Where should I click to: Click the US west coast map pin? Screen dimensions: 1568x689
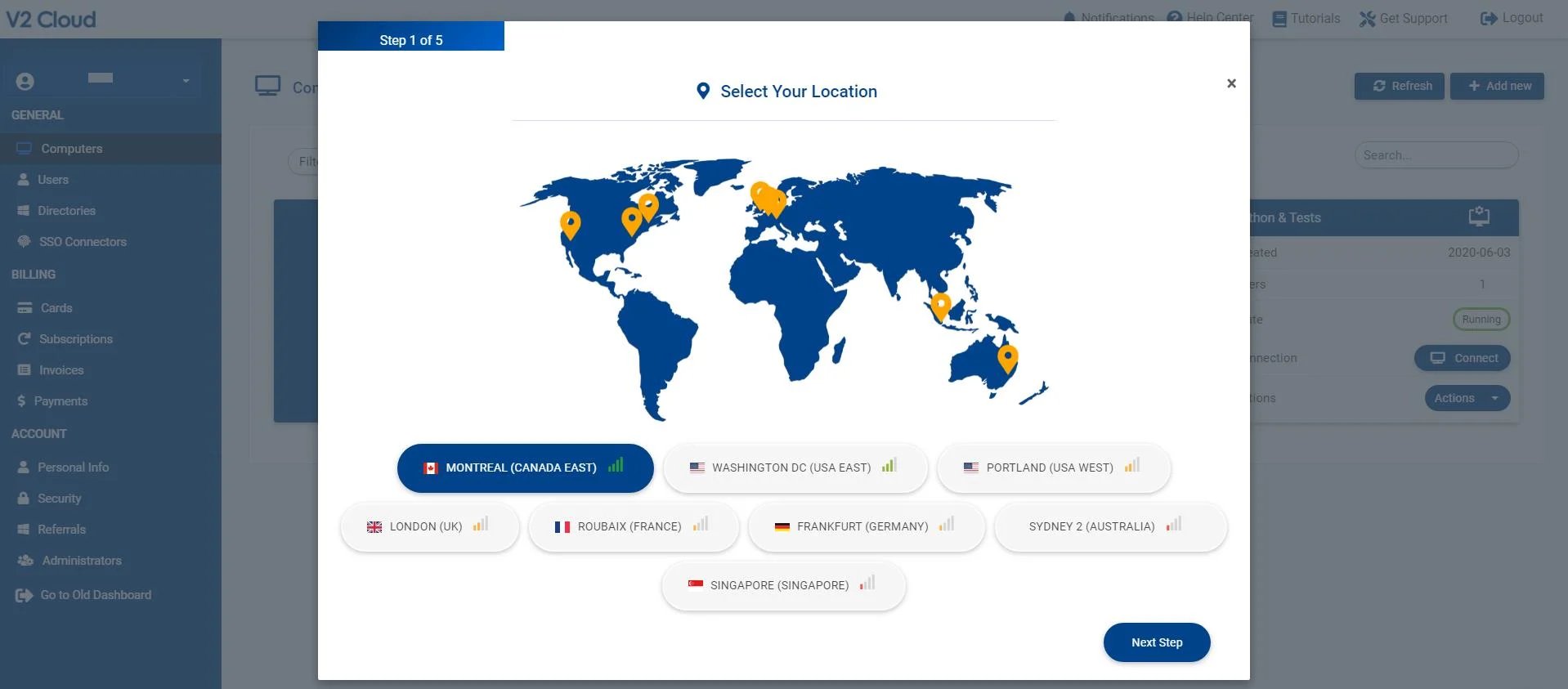click(570, 223)
